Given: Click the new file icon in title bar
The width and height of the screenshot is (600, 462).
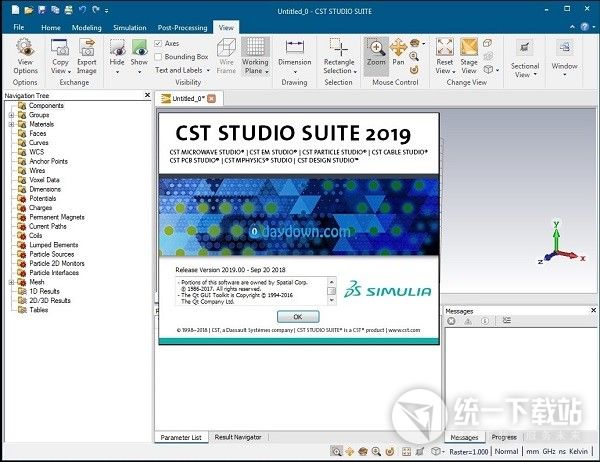Looking at the screenshot, I should click(15, 10).
